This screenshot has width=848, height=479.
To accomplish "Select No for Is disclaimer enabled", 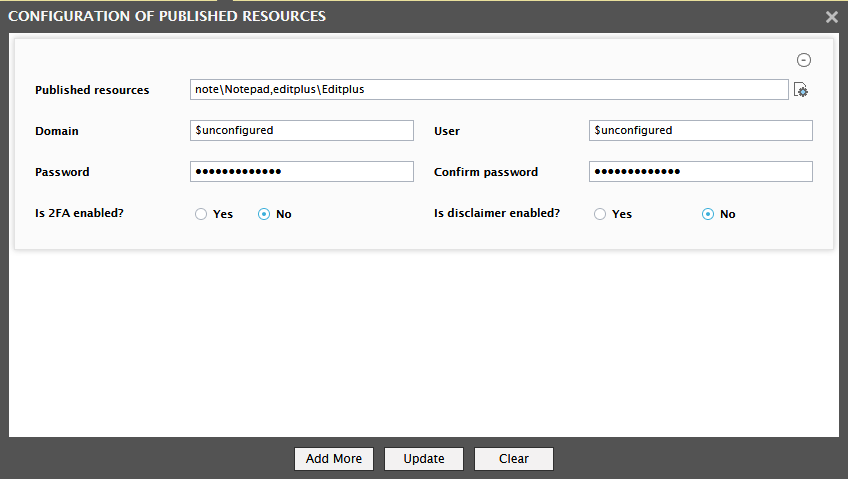I will coord(708,214).
